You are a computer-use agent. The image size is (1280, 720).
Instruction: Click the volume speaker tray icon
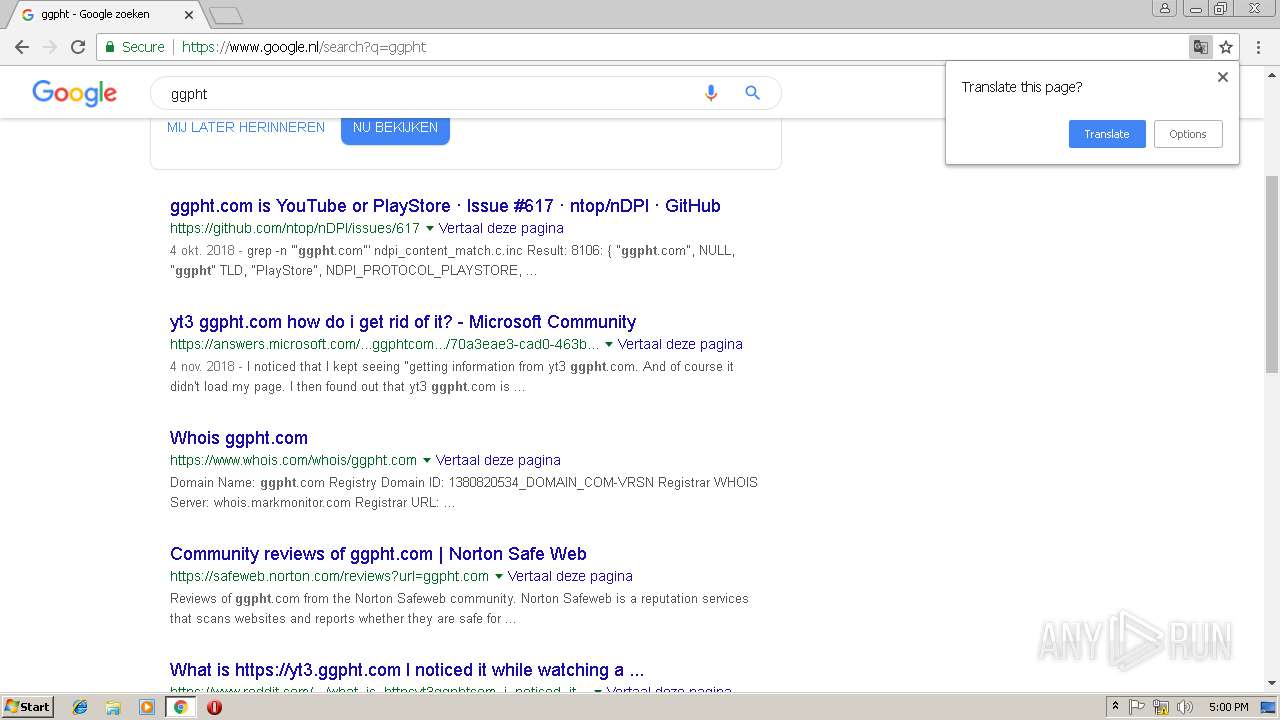pos(1185,707)
